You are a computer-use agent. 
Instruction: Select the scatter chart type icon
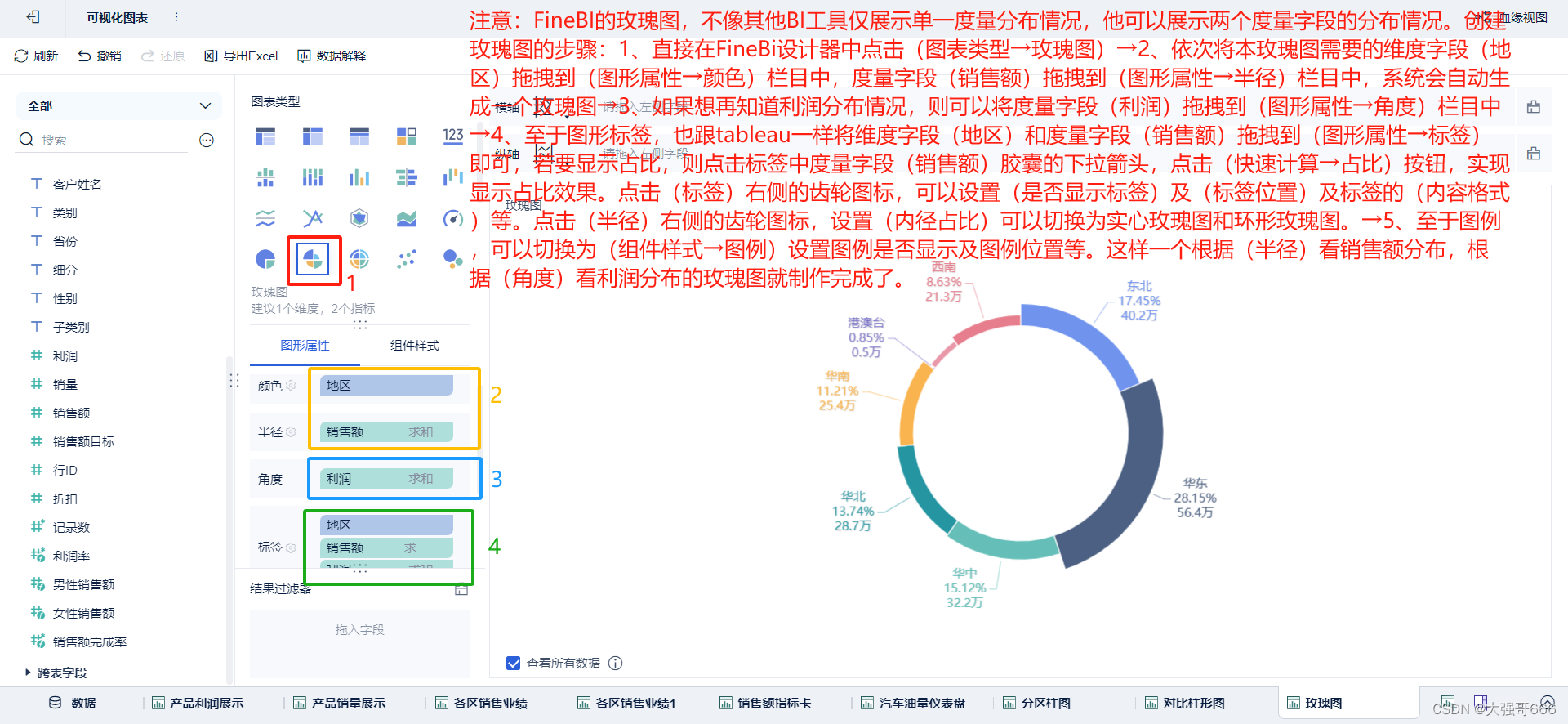[x=407, y=260]
